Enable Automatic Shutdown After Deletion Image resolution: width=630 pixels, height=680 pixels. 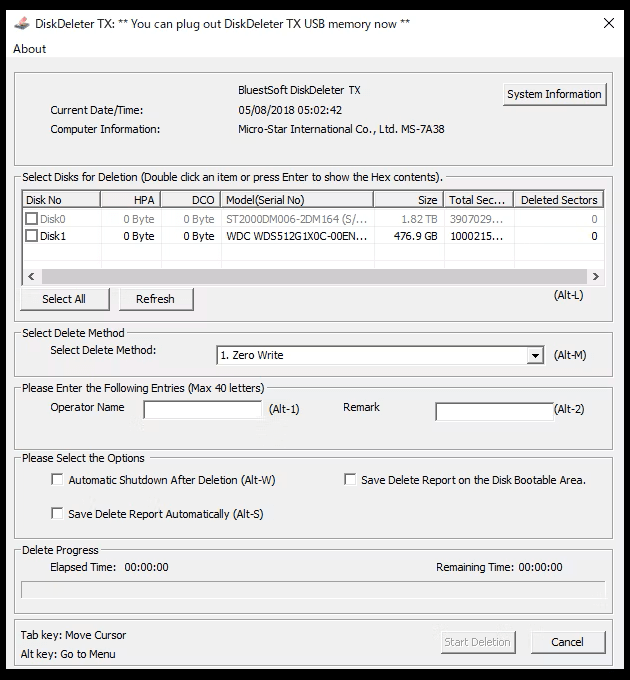pos(57,480)
